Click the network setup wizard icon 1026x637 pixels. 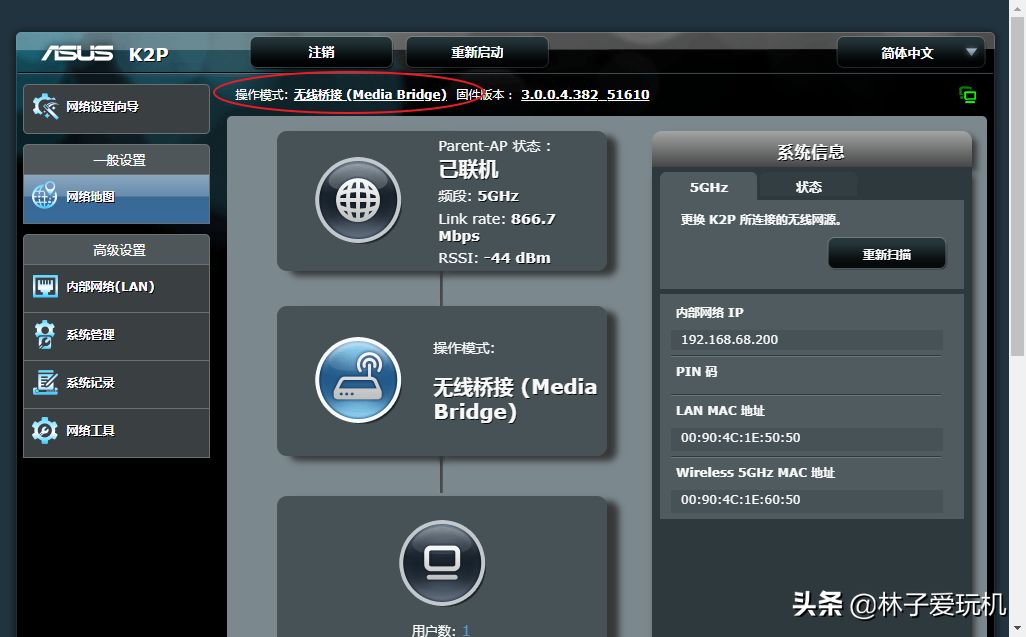pyautogui.click(x=46, y=106)
